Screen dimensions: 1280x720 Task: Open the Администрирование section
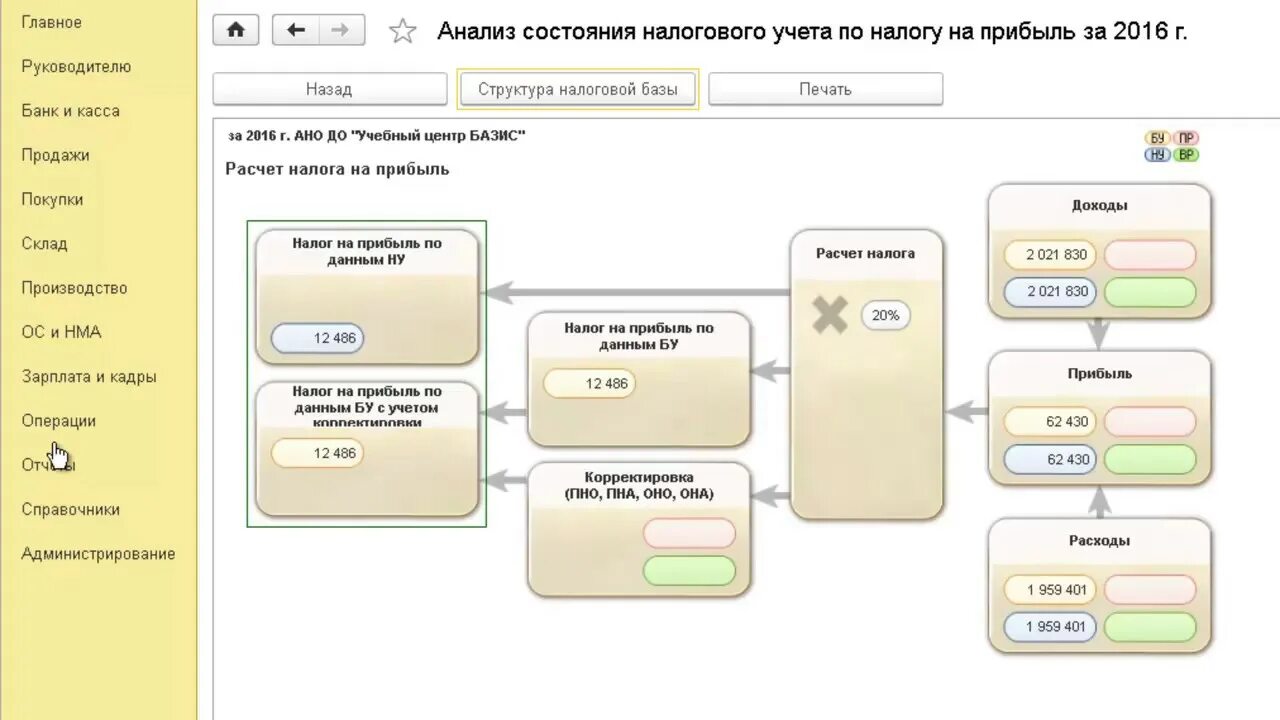point(98,554)
